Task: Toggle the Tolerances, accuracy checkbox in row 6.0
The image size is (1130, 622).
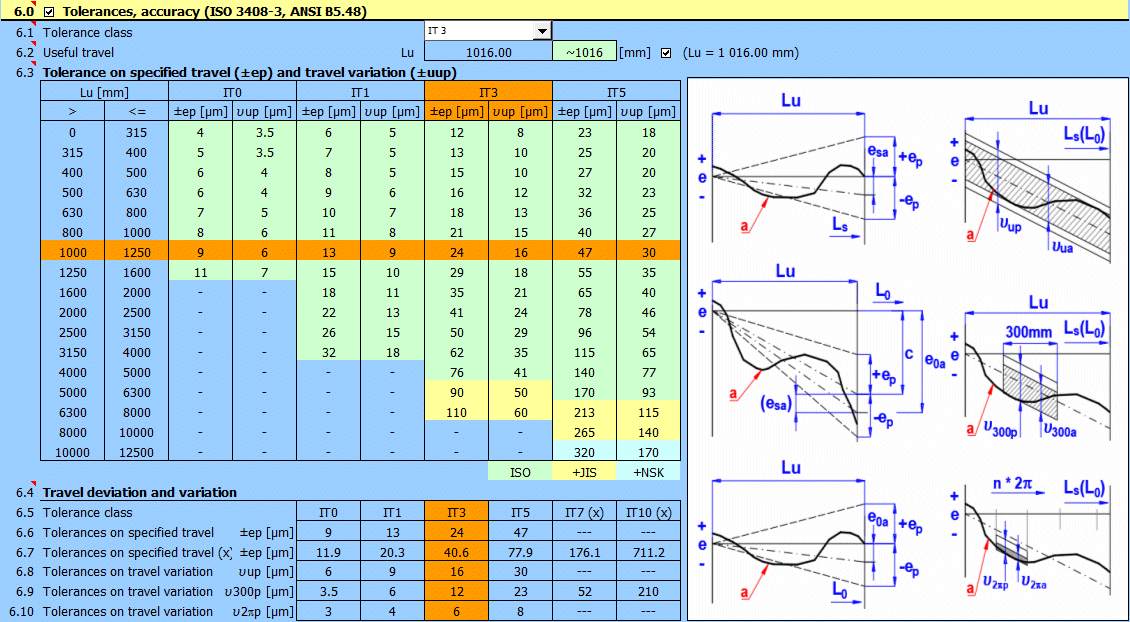Action: (x=47, y=11)
